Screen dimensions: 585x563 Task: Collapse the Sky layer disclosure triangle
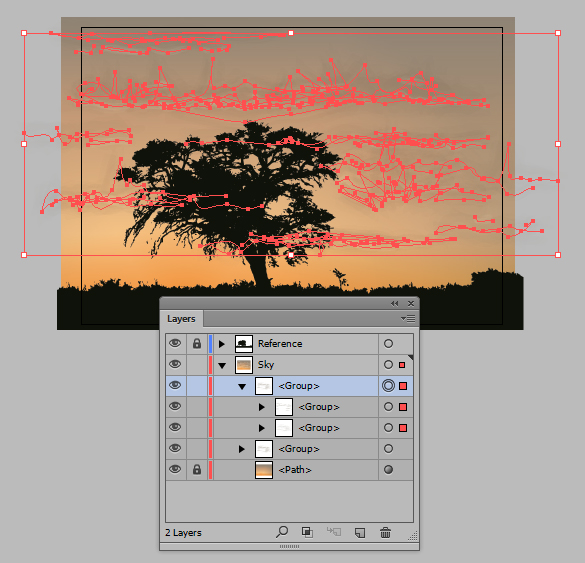click(222, 365)
